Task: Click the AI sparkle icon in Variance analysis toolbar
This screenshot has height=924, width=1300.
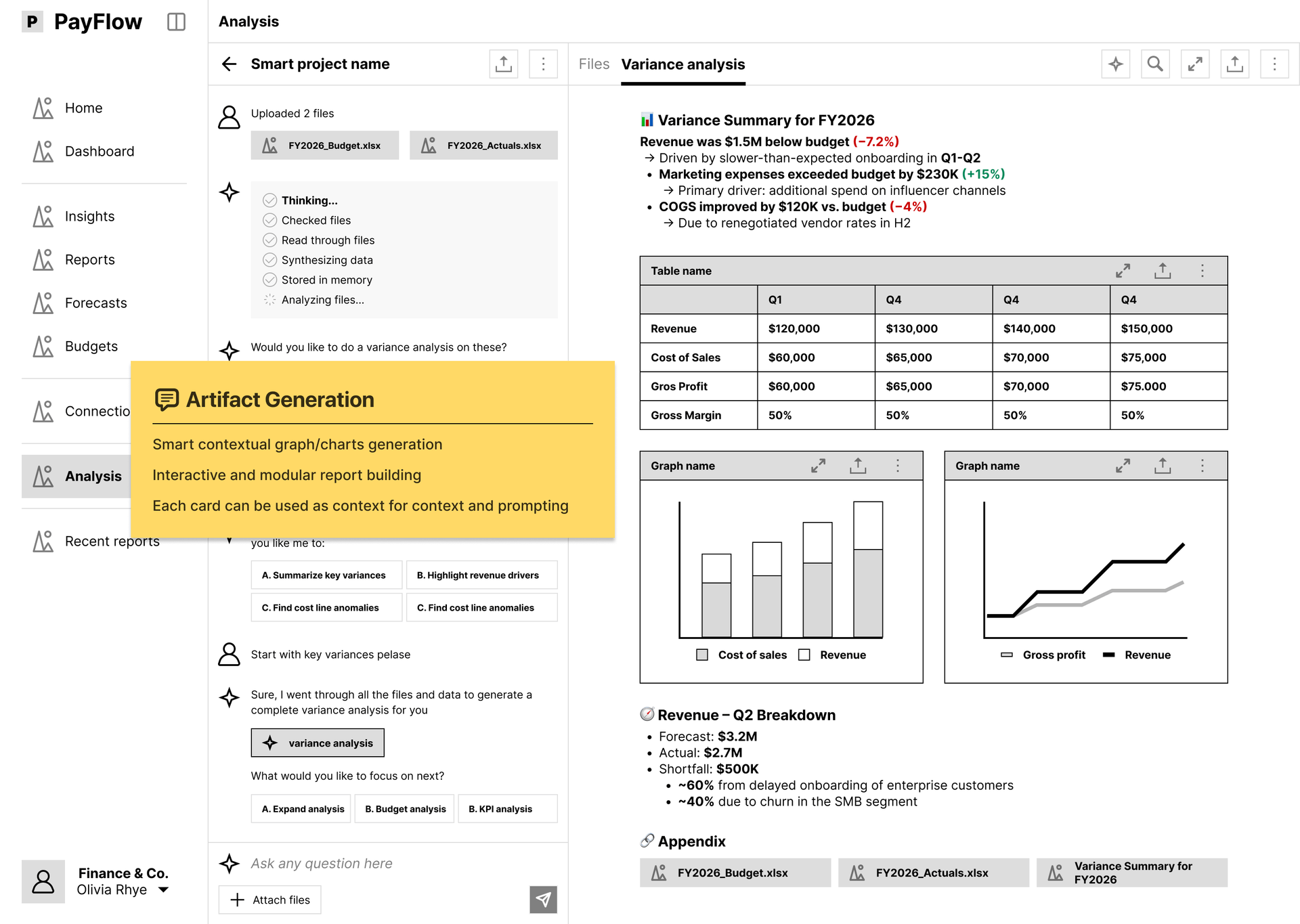Action: pos(1116,64)
